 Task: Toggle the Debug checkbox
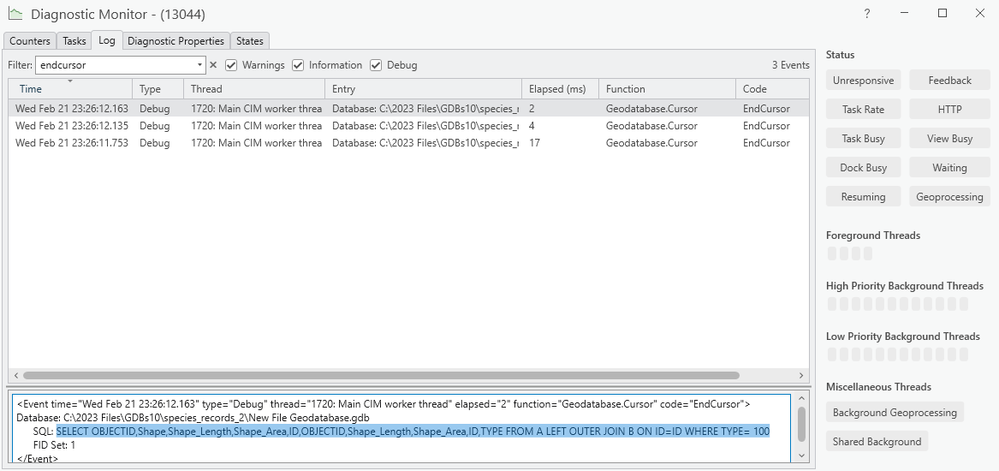coord(376,65)
